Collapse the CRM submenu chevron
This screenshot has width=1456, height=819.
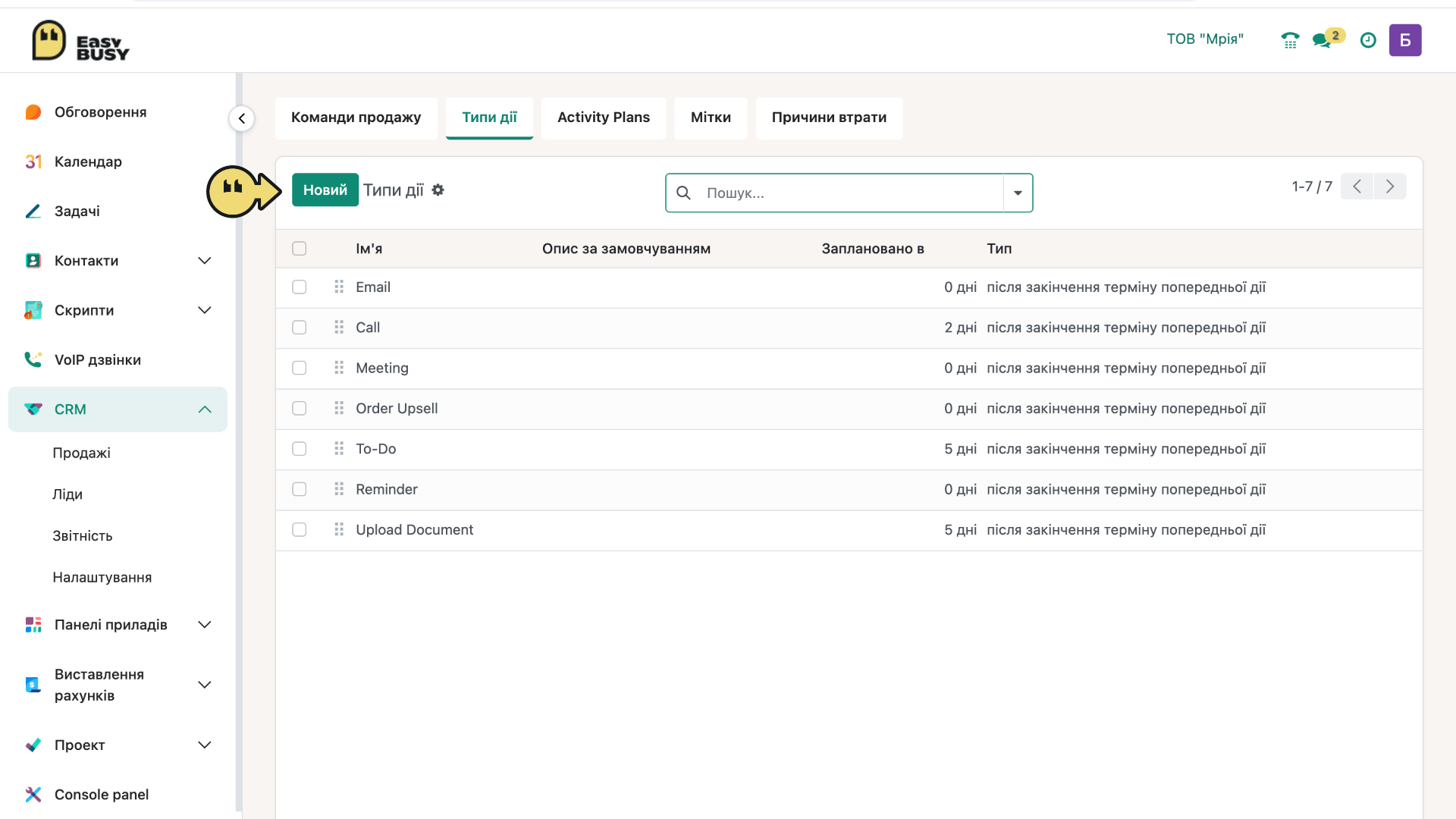204,409
